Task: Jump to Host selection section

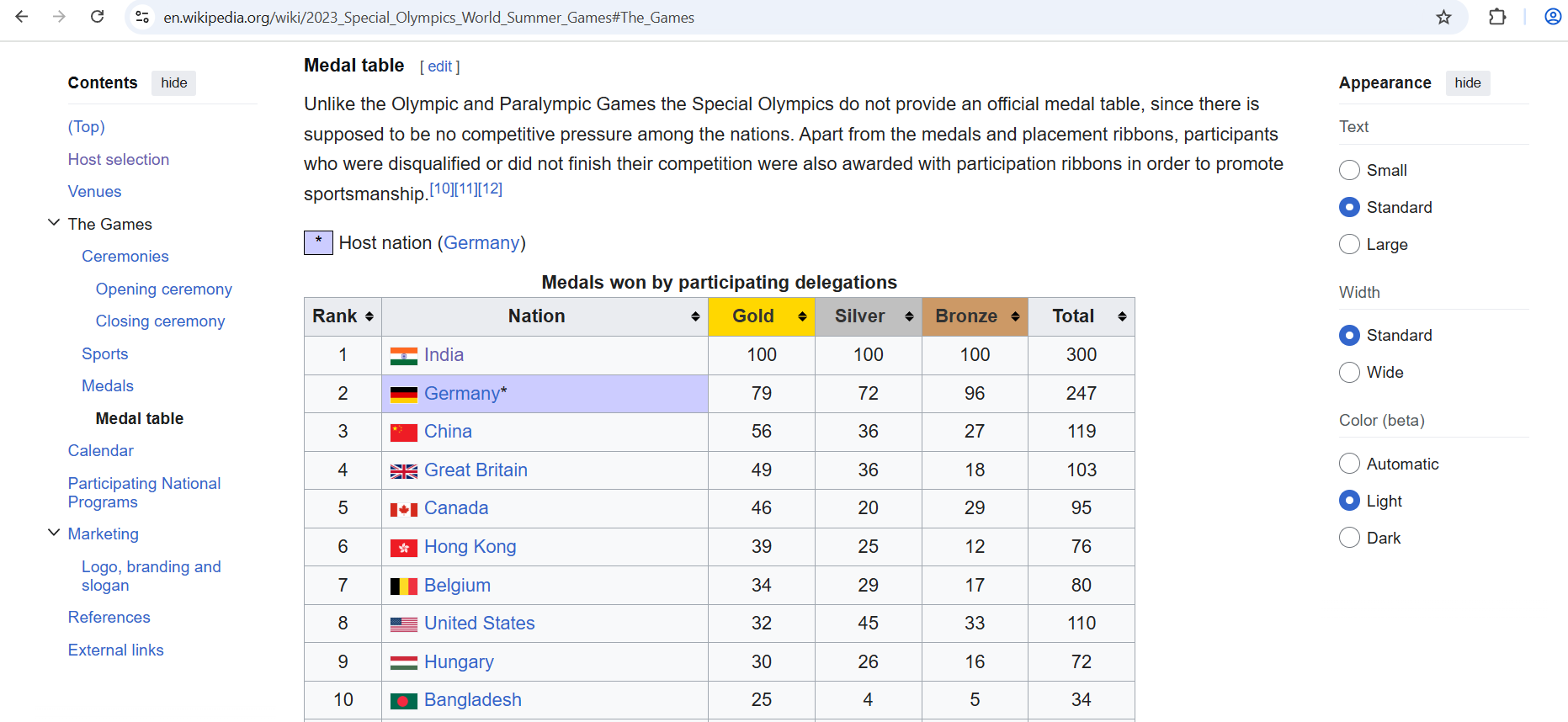Action: pos(119,159)
